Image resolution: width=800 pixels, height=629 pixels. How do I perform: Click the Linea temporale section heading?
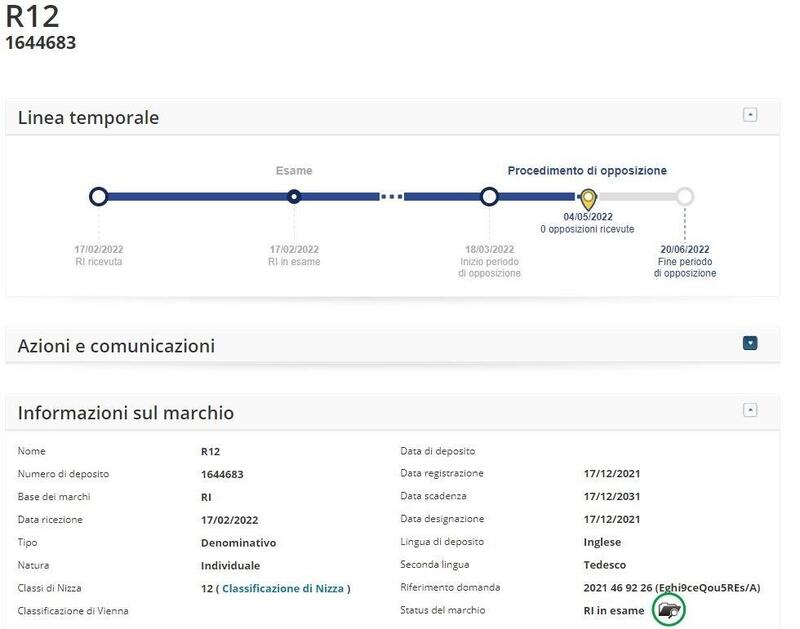click(89, 118)
